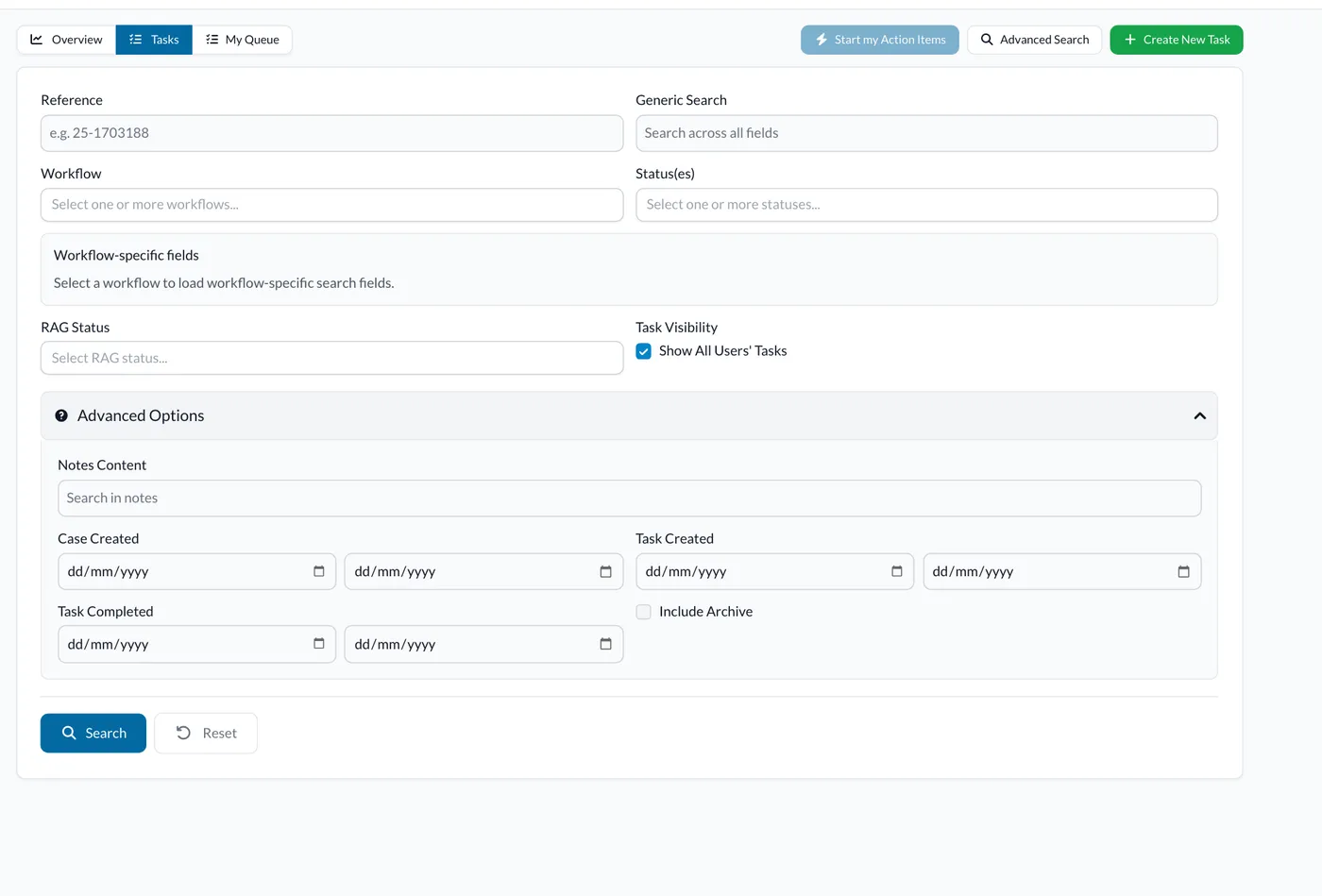Click the Task Created start date field
This screenshot has width=1322, height=896.
774,571
